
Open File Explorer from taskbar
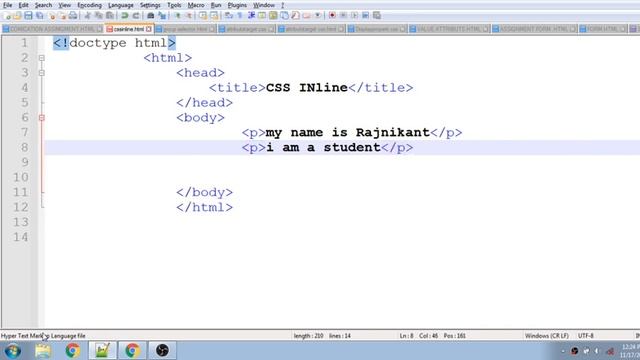(43, 351)
